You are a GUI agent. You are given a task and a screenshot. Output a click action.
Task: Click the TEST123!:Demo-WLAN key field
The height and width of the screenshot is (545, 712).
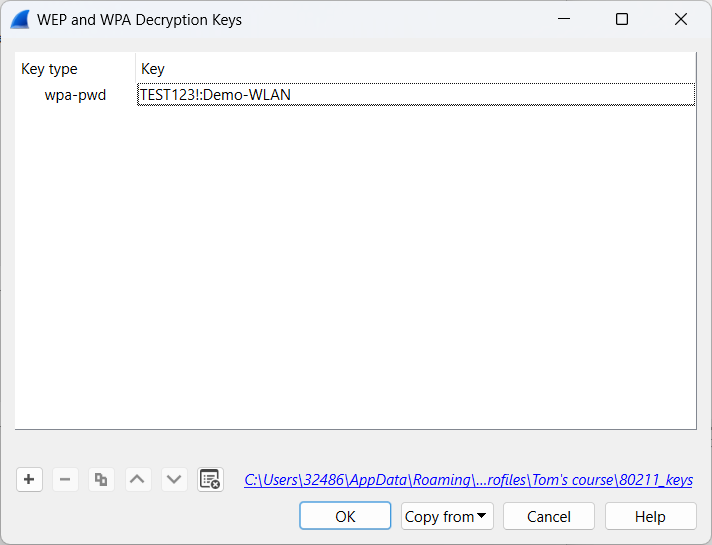coord(415,95)
